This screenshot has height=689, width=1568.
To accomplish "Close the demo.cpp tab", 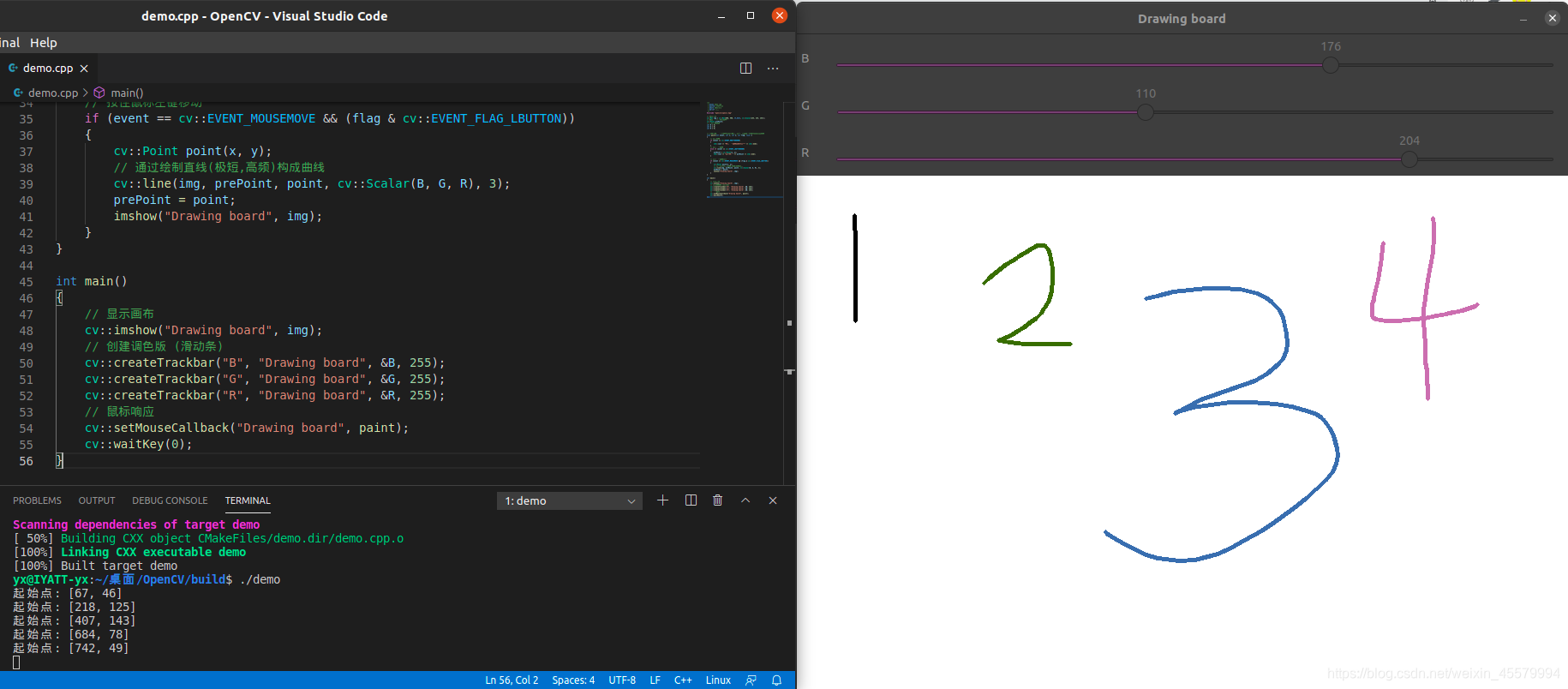I will [84, 69].
